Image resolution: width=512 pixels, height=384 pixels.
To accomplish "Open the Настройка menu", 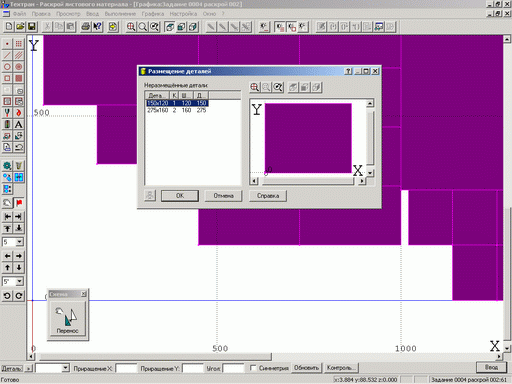I will click(183, 14).
